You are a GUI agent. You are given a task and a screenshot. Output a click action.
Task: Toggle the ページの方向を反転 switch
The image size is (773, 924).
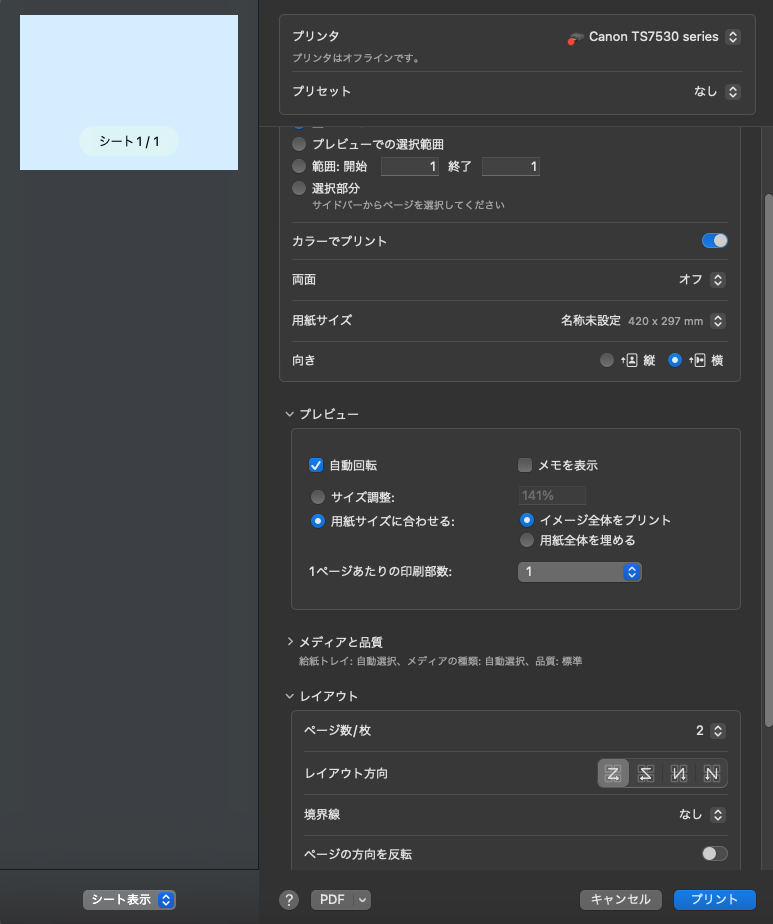[x=715, y=853]
